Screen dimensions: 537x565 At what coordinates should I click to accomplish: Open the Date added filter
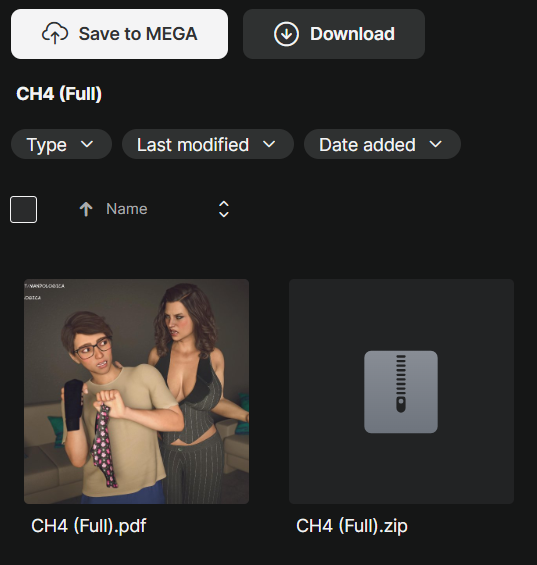pyautogui.click(x=382, y=144)
